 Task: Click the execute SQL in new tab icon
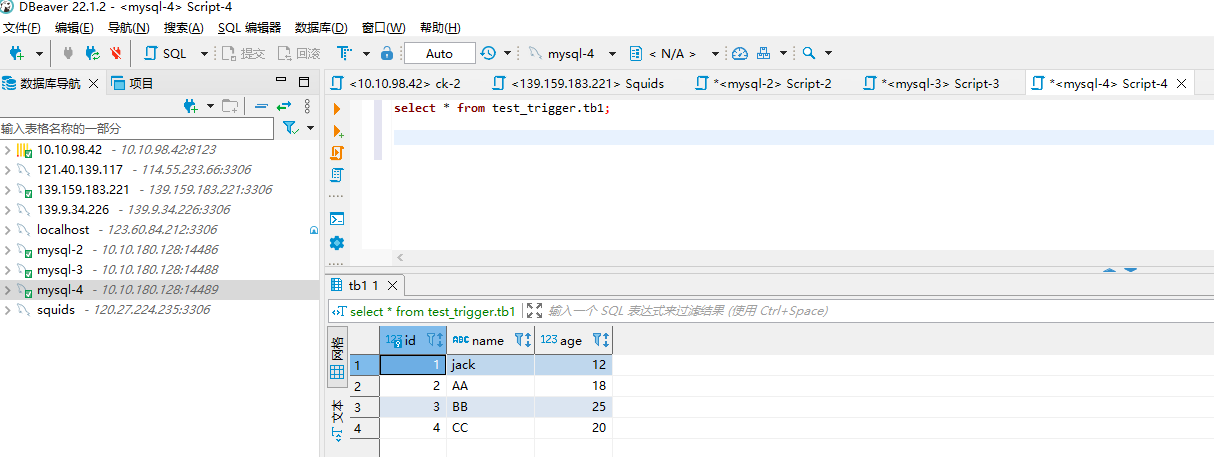(337, 131)
